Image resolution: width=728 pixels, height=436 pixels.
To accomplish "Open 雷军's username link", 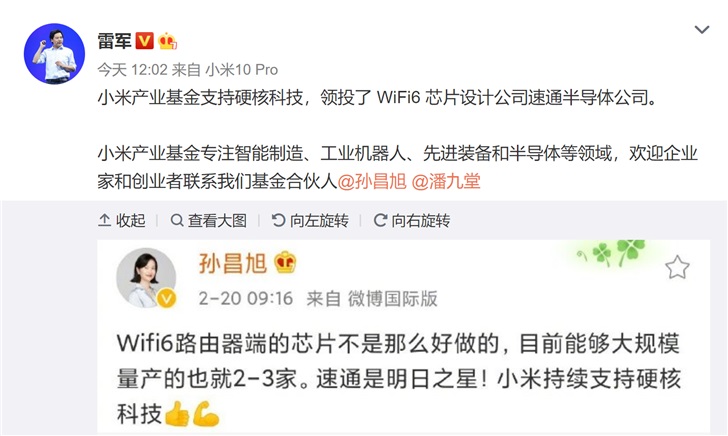I will [x=114, y=41].
